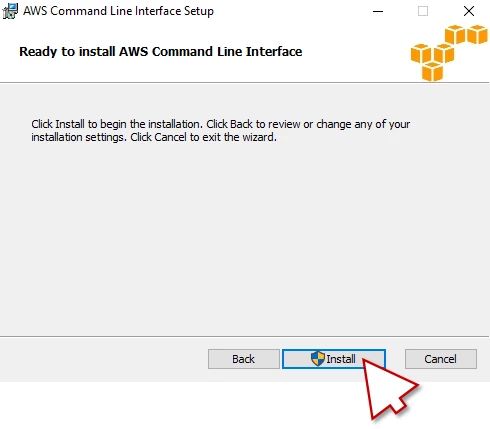Minimize the AWS CLI Setup window
Viewport: 490px width, 429px height.
click(378, 11)
